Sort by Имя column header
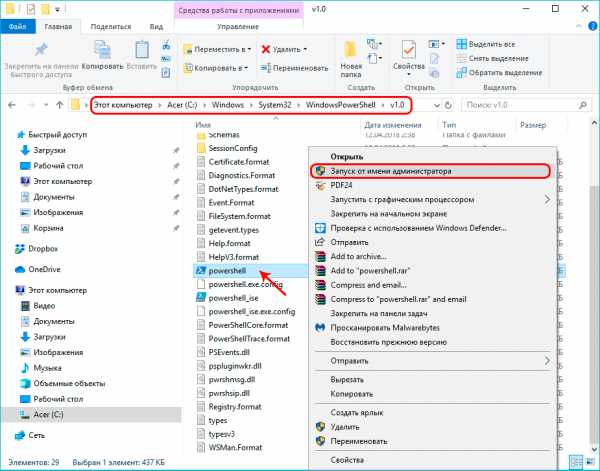 click(203, 125)
